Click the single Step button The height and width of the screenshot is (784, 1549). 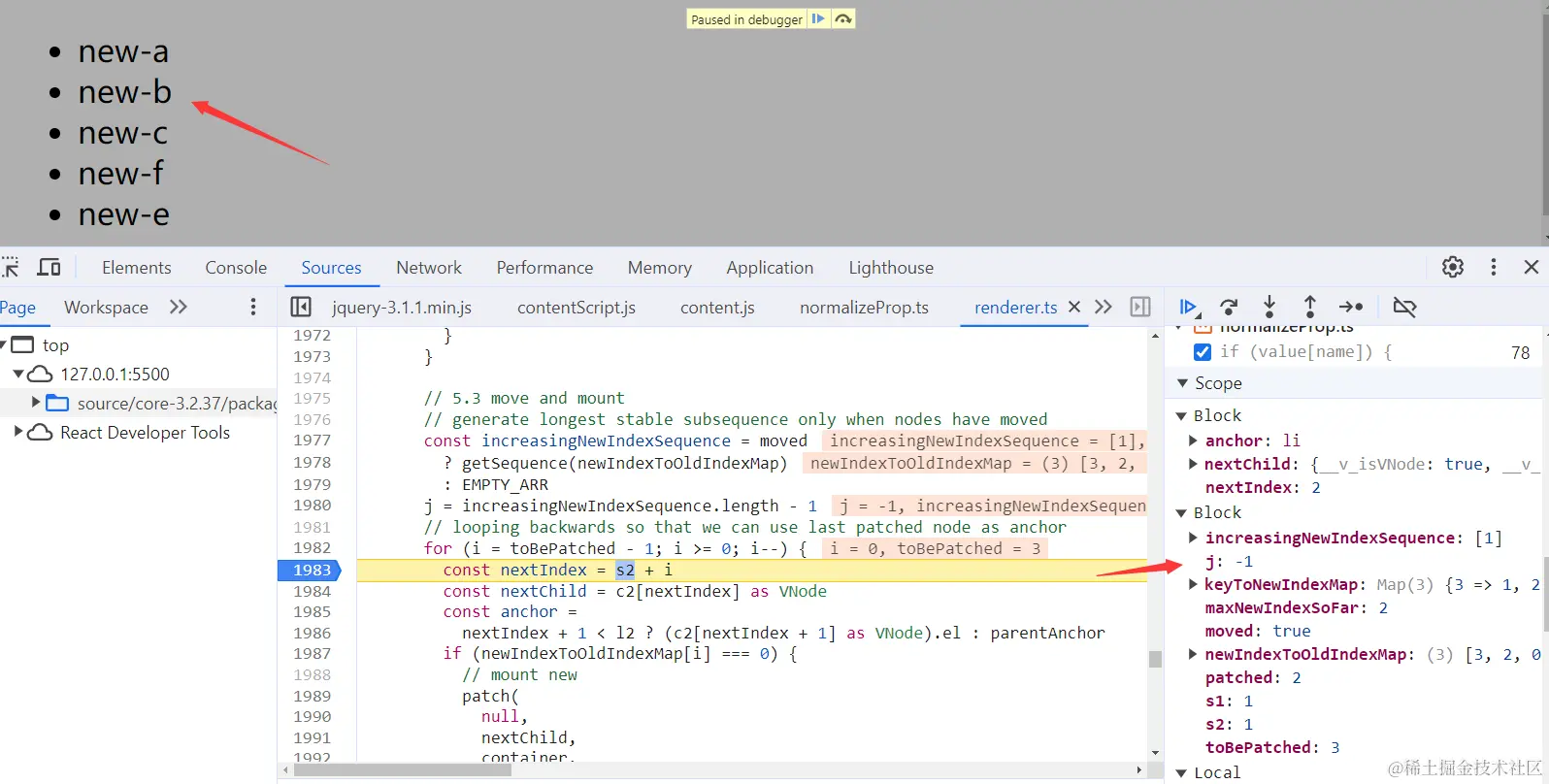(x=1351, y=307)
